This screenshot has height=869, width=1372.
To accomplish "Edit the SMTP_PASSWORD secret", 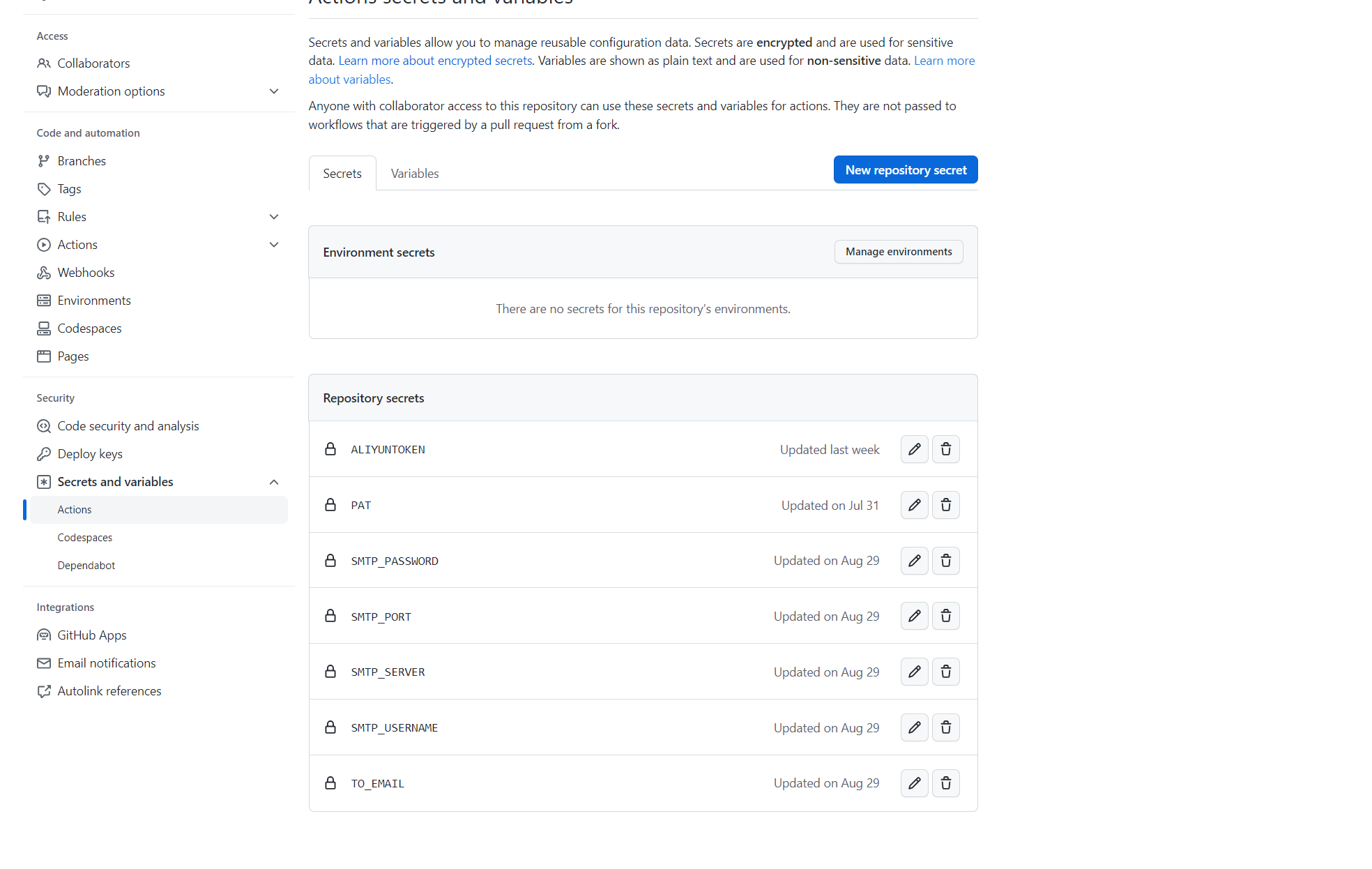I will [914, 560].
